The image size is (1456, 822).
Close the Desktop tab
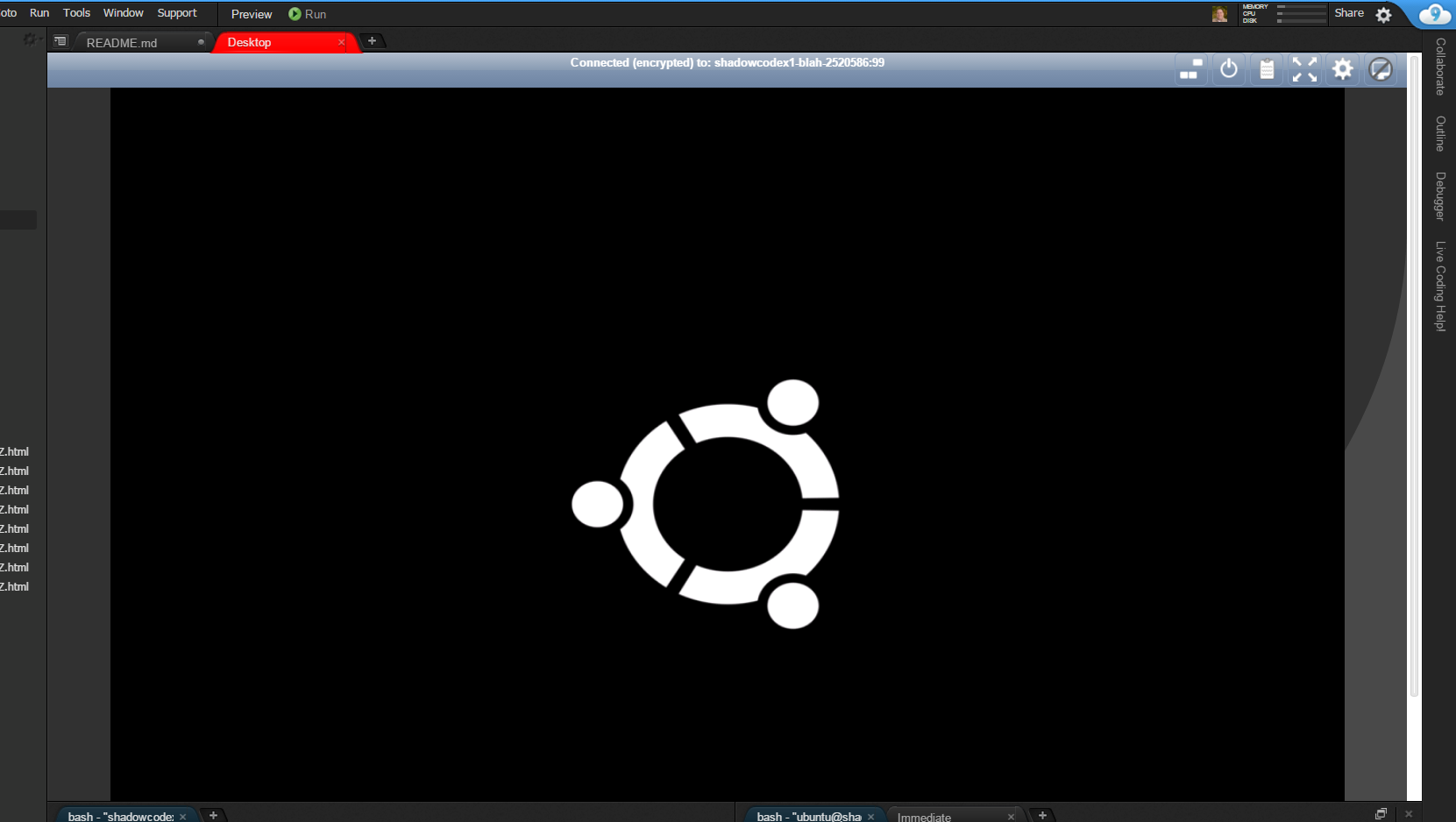coord(341,42)
